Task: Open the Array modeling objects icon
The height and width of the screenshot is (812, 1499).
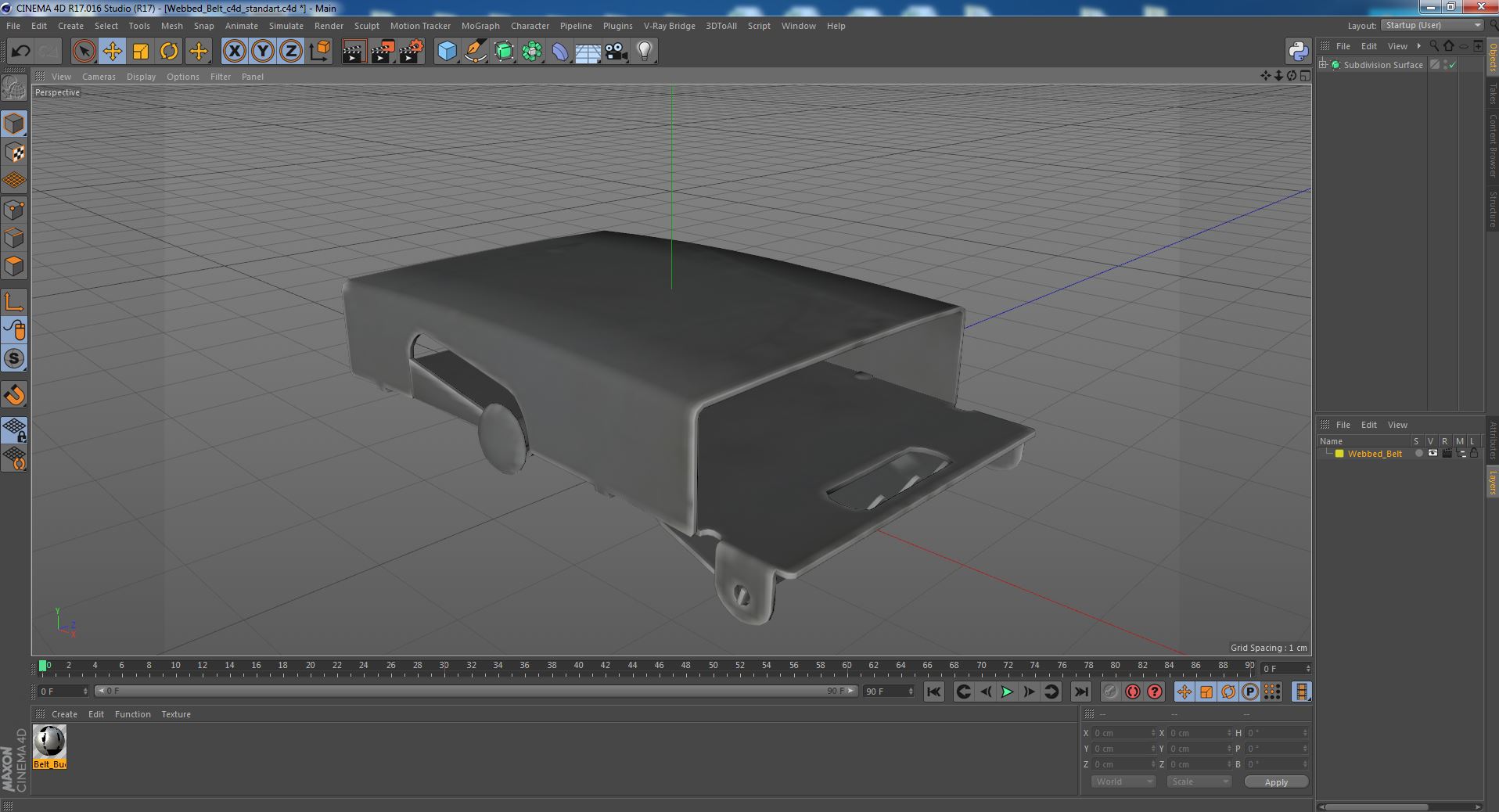Action: click(532, 52)
